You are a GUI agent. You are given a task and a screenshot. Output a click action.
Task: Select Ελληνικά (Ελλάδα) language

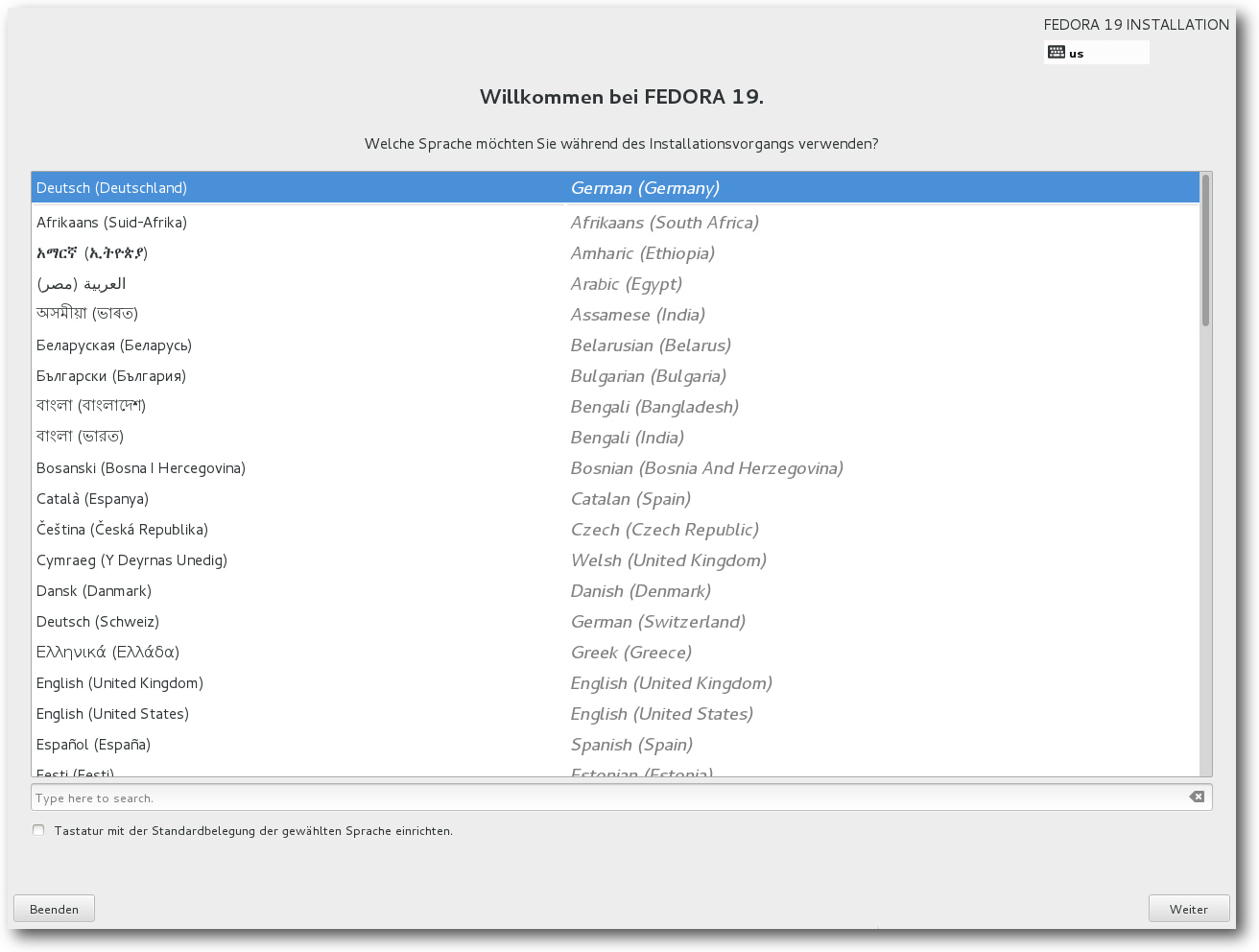[x=615, y=653]
